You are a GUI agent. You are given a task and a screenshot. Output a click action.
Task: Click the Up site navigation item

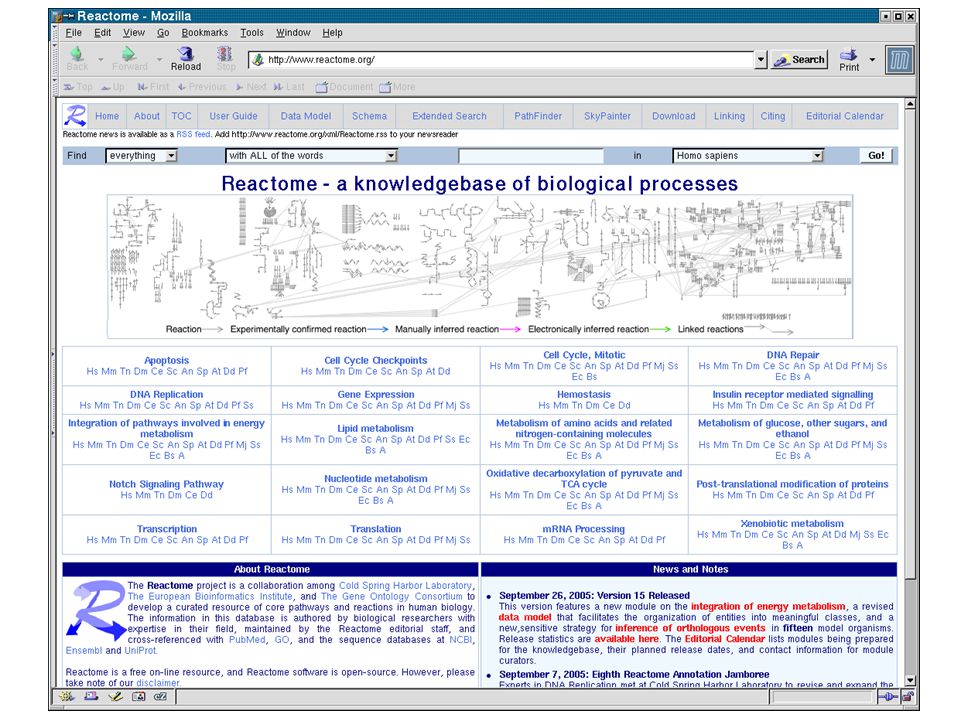click(x=113, y=87)
